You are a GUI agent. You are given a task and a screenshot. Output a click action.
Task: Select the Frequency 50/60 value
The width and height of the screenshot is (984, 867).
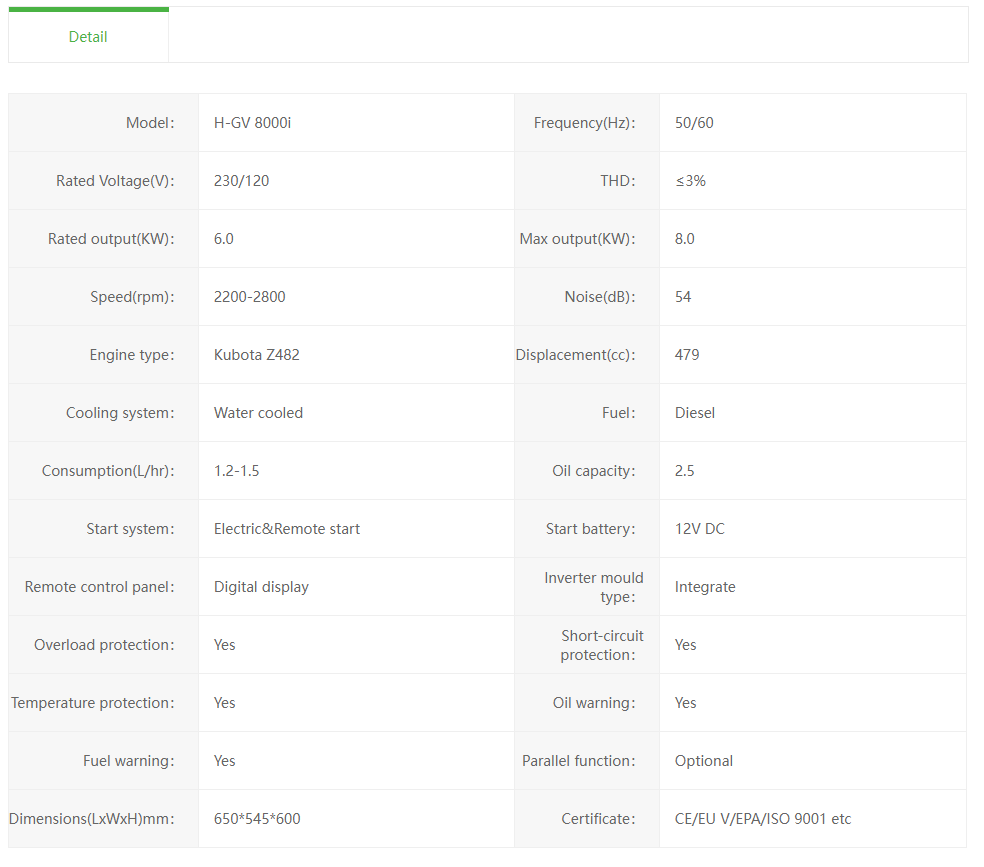point(694,123)
